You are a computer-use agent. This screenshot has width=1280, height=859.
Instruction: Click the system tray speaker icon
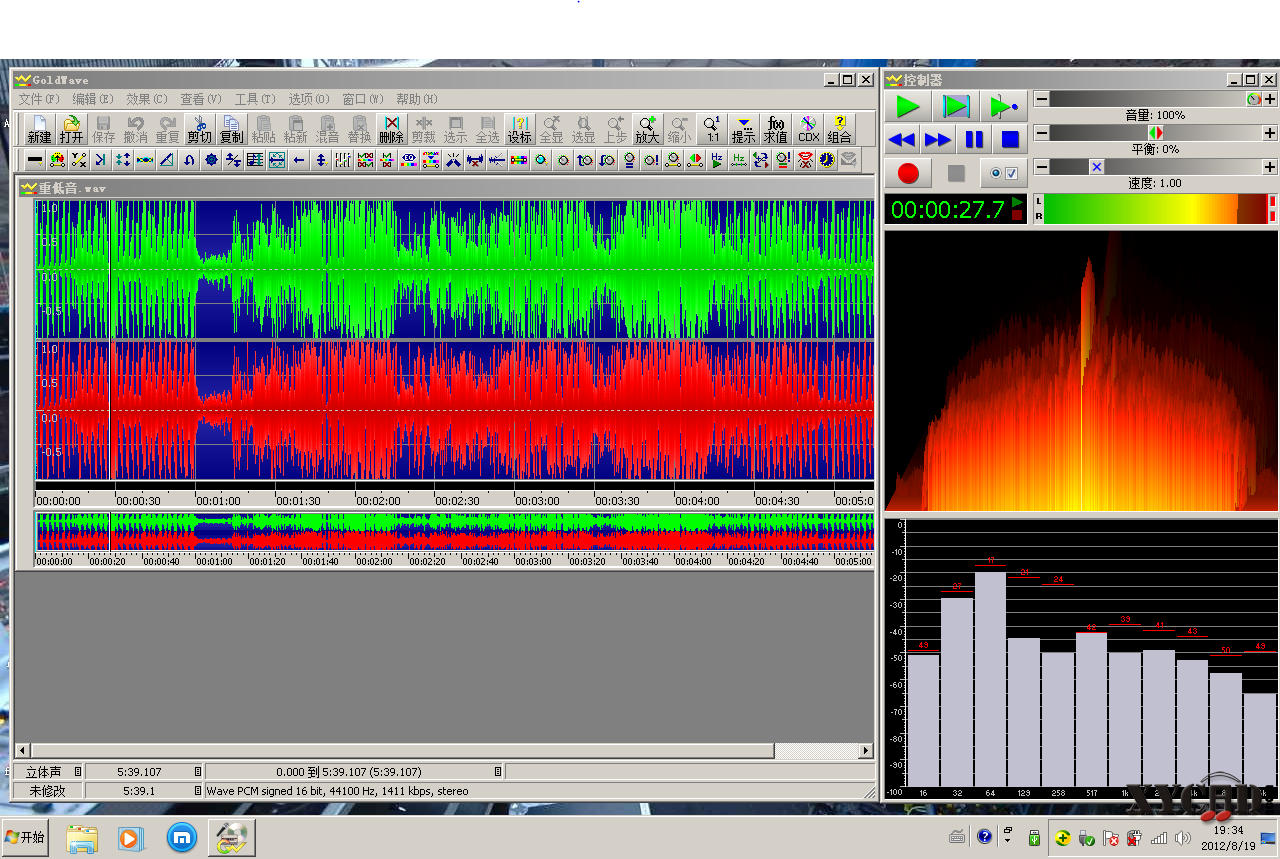point(1183,837)
